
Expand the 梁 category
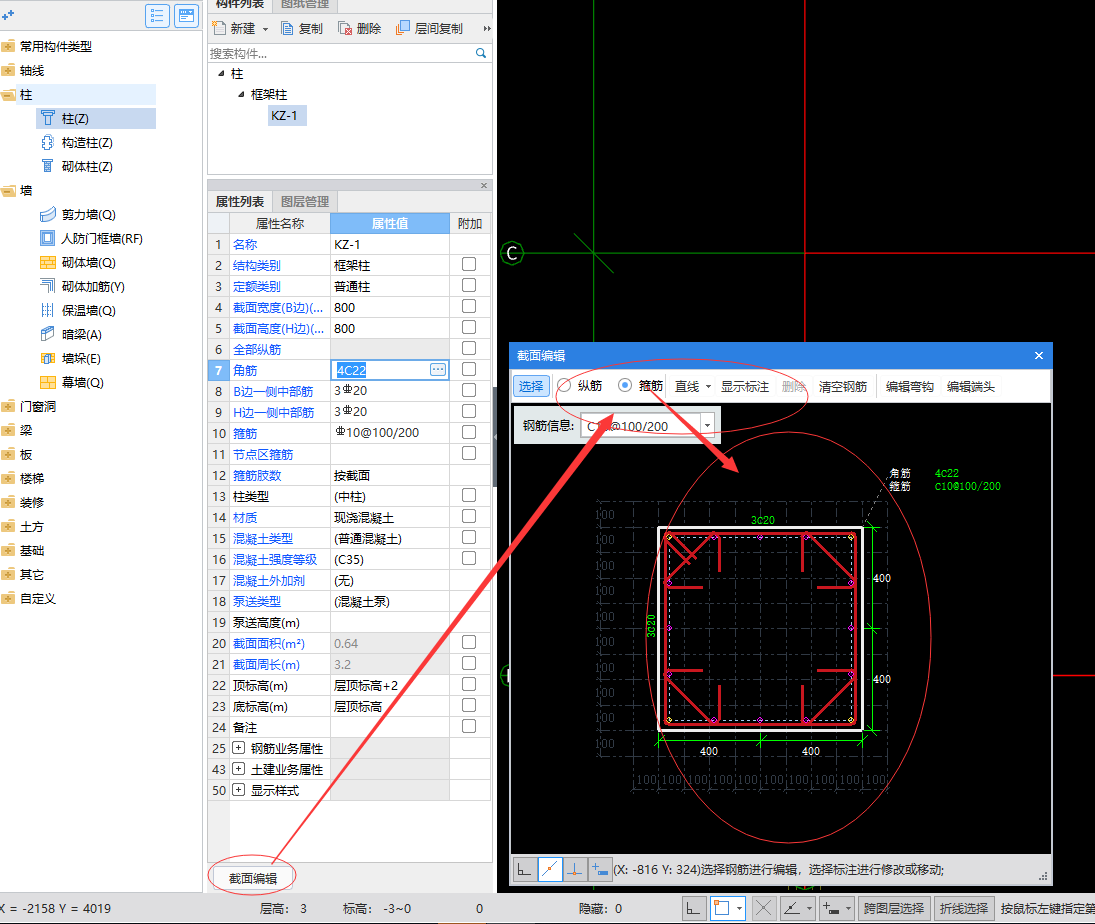point(8,430)
